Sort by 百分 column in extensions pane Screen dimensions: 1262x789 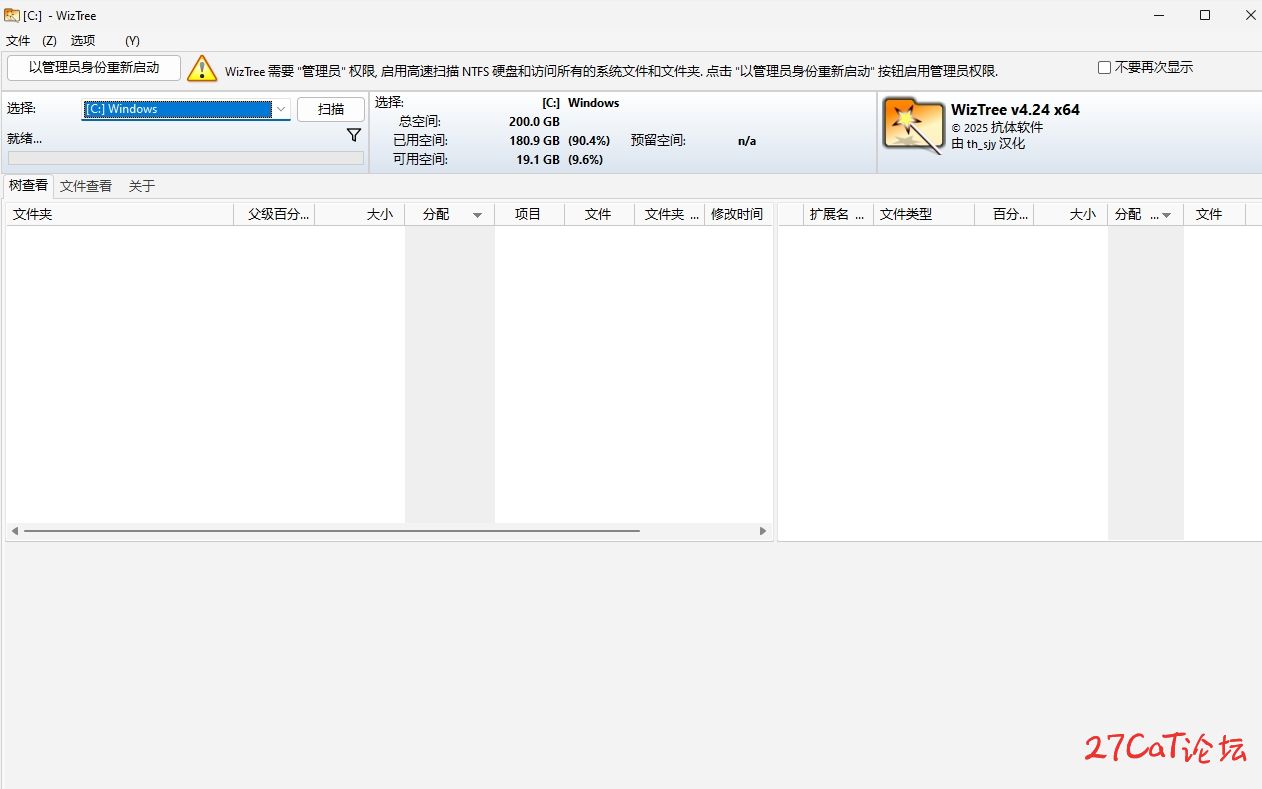pyautogui.click(x=1004, y=214)
